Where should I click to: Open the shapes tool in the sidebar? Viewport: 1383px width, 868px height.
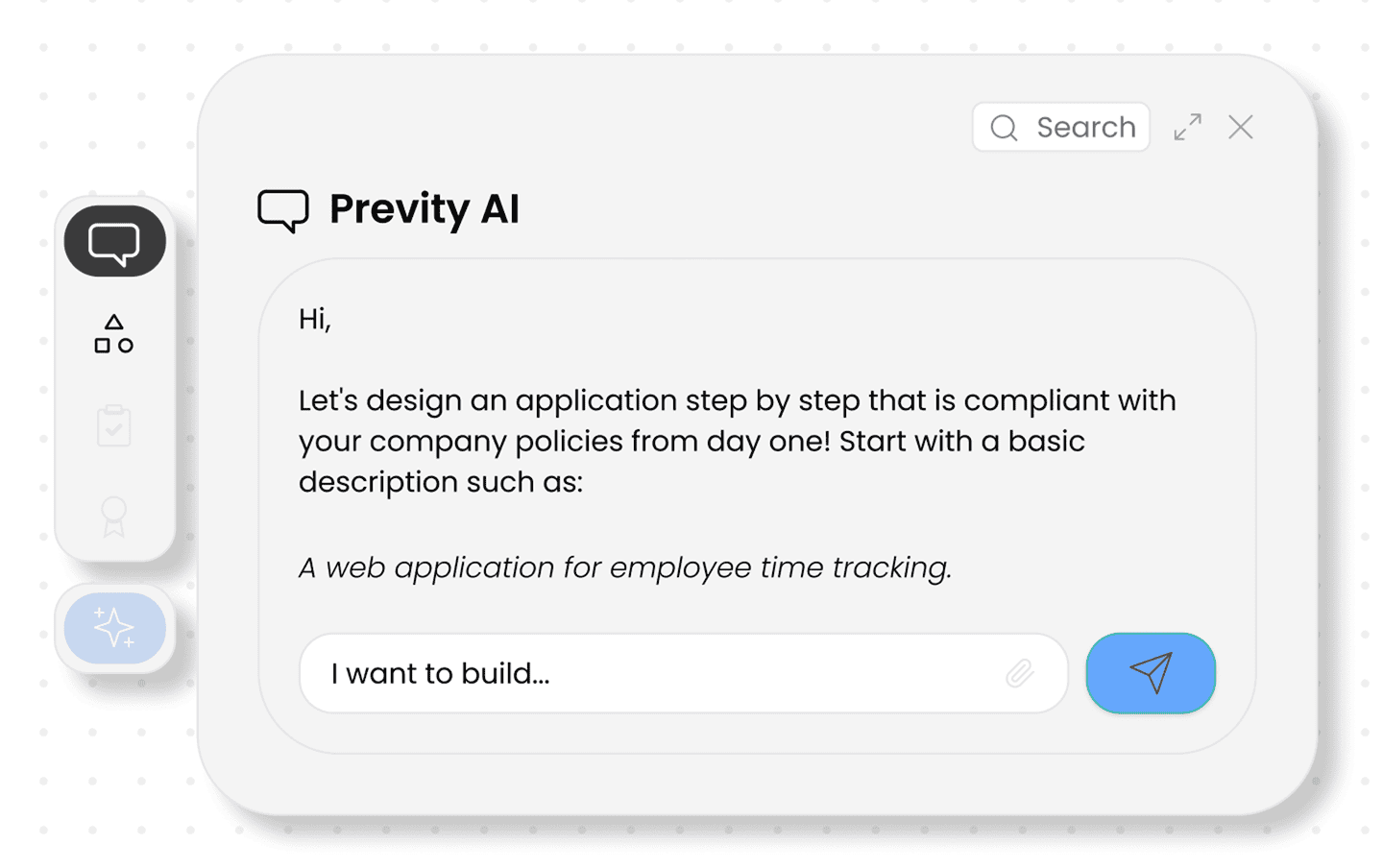click(x=113, y=333)
